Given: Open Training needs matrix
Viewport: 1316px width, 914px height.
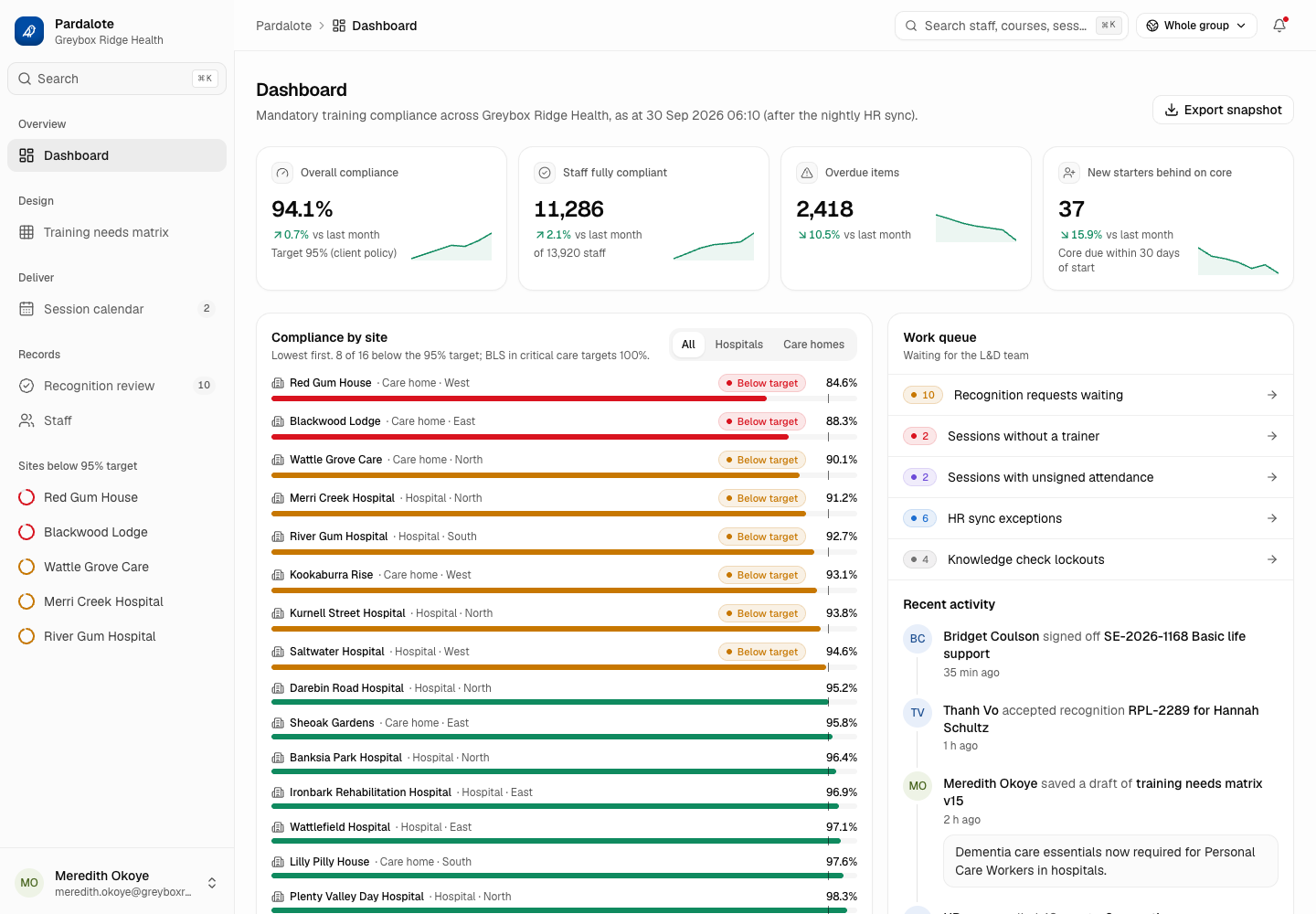Looking at the screenshot, I should 117,232.
